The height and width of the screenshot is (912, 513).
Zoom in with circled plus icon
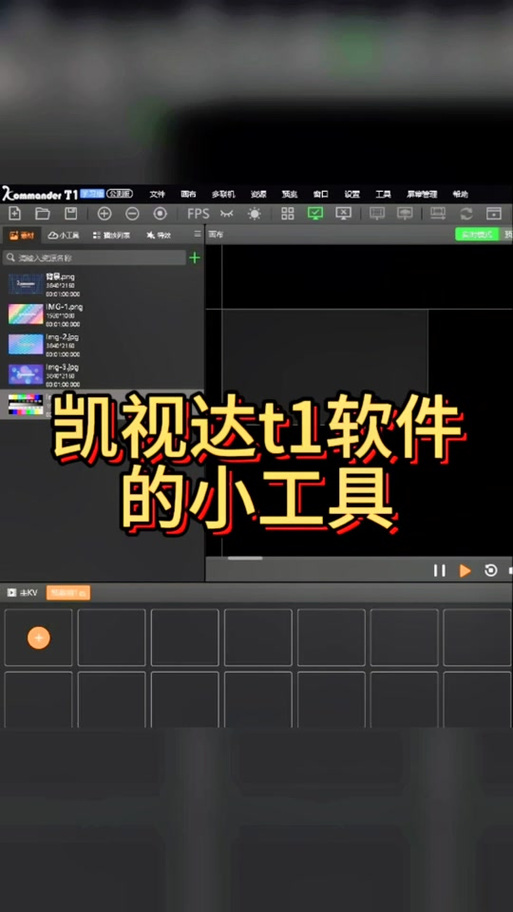click(x=104, y=213)
